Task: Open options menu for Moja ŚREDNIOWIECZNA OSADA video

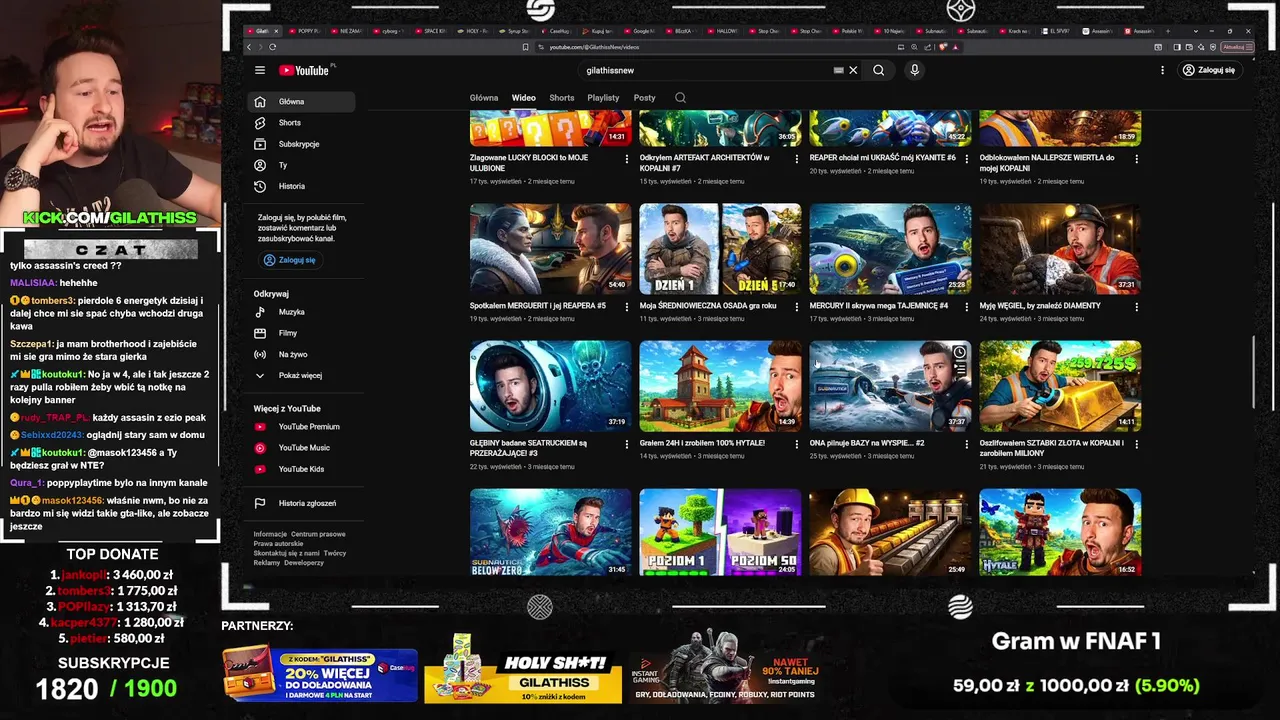Action: point(797,306)
